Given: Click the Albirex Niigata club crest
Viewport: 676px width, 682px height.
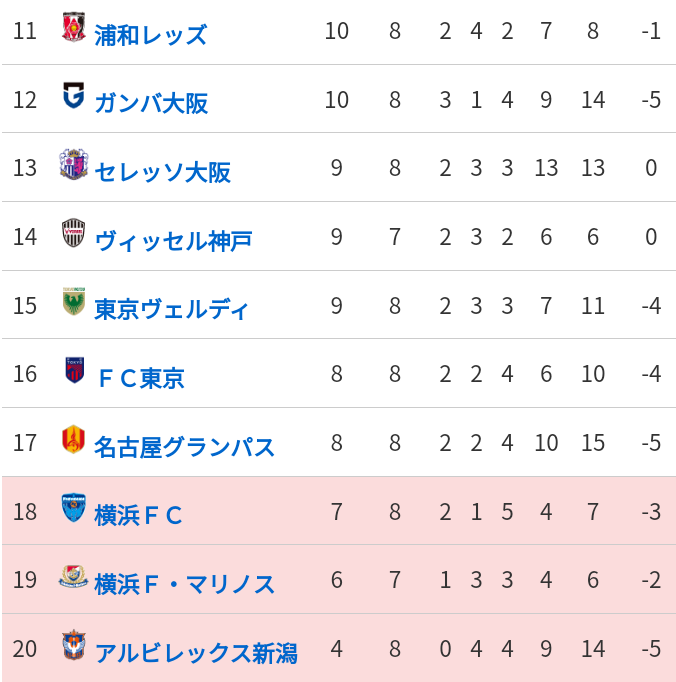Looking at the screenshot, I should [x=74, y=645].
